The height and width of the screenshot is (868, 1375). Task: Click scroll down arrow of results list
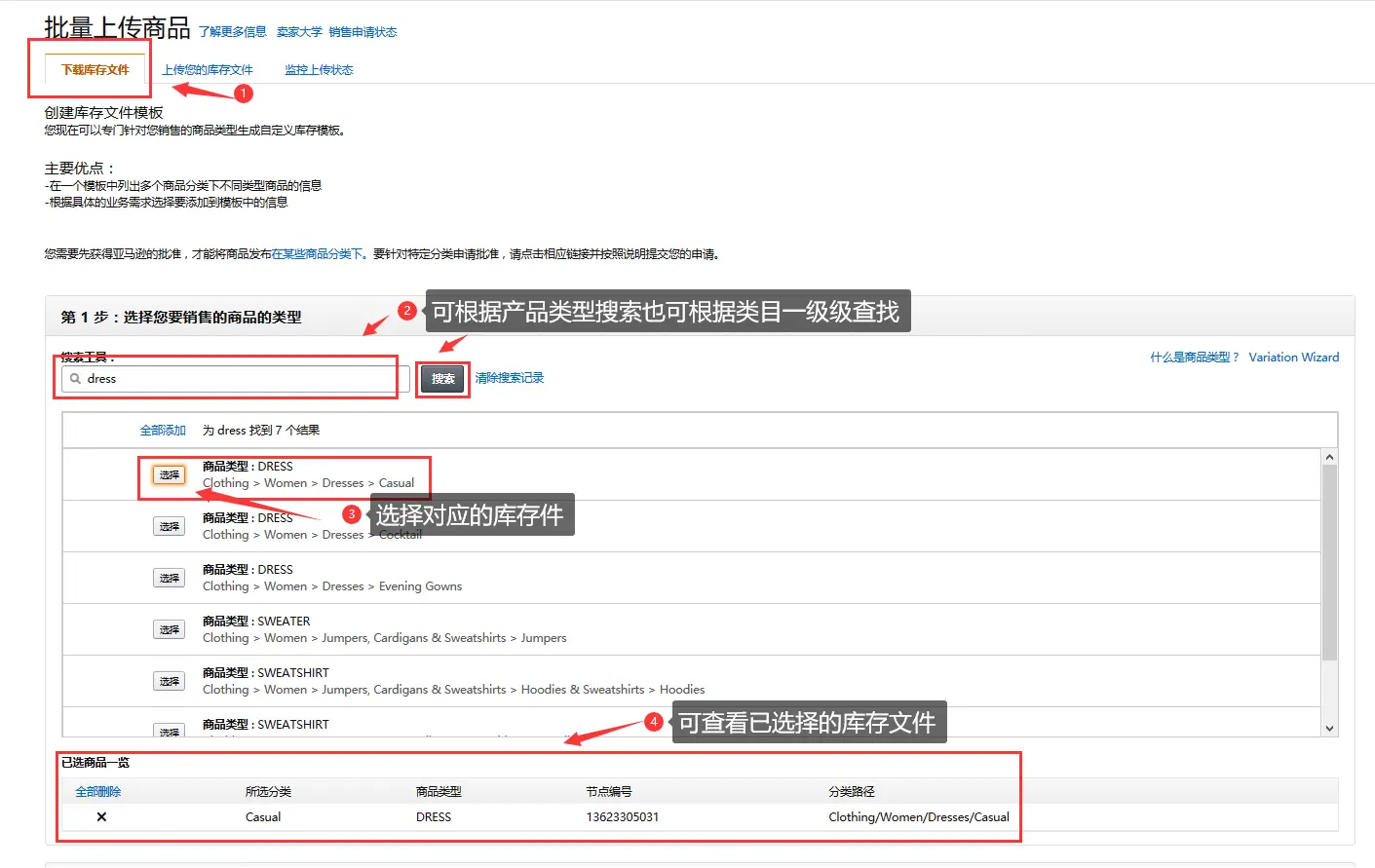(x=1329, y=729)
